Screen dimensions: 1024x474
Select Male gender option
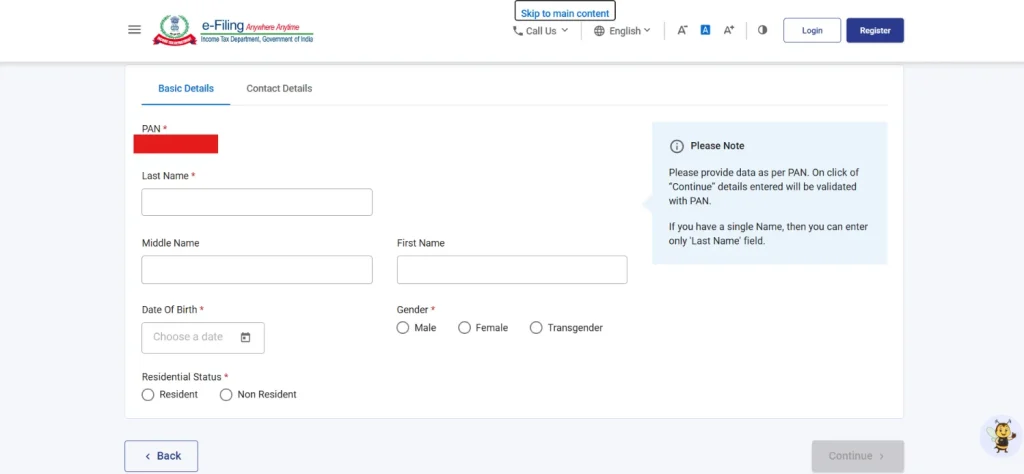(x=402, y=328)
